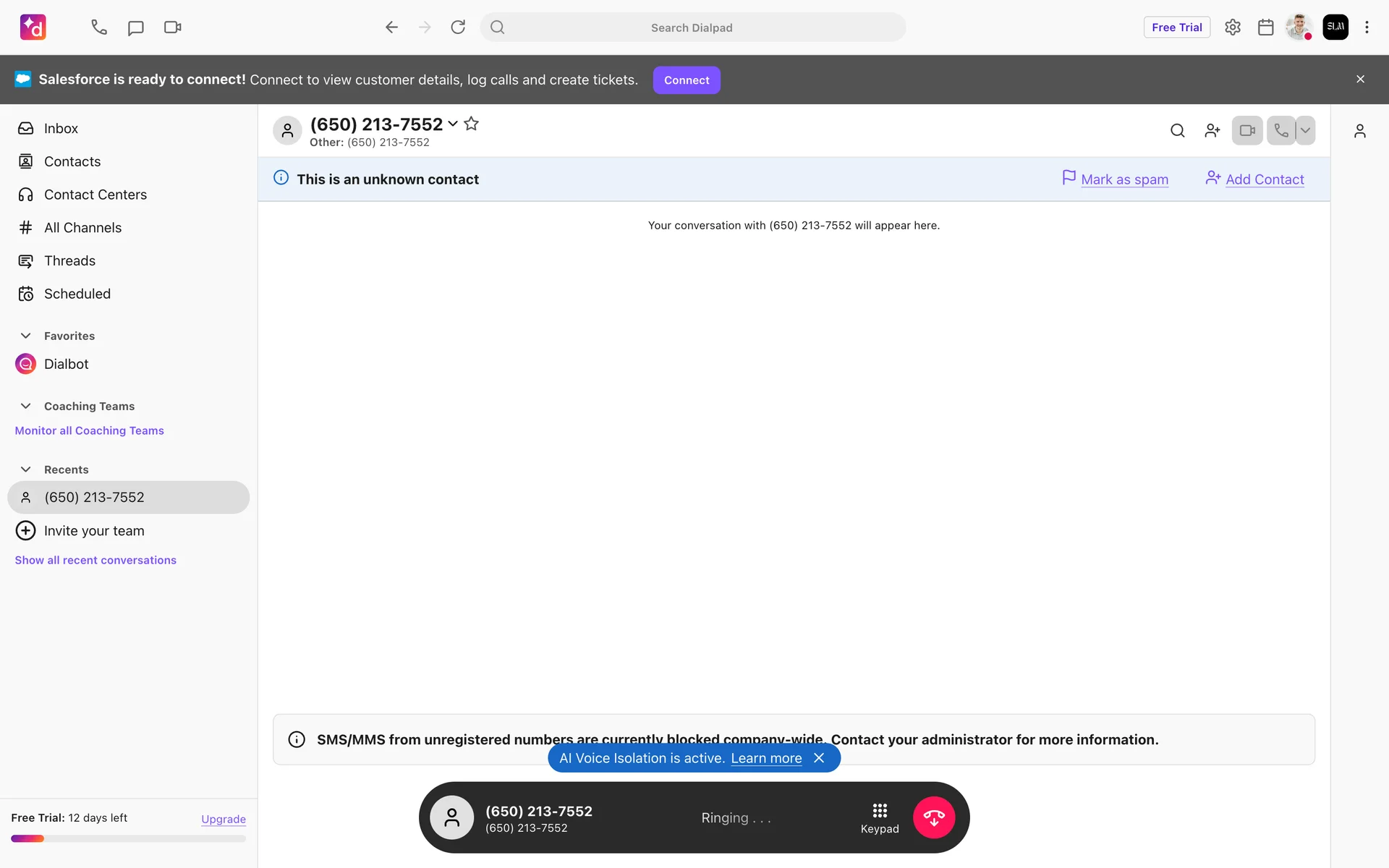Screen dimensions: 1389x868
Task: Star this number as favorite
Action: pos(471,124)
